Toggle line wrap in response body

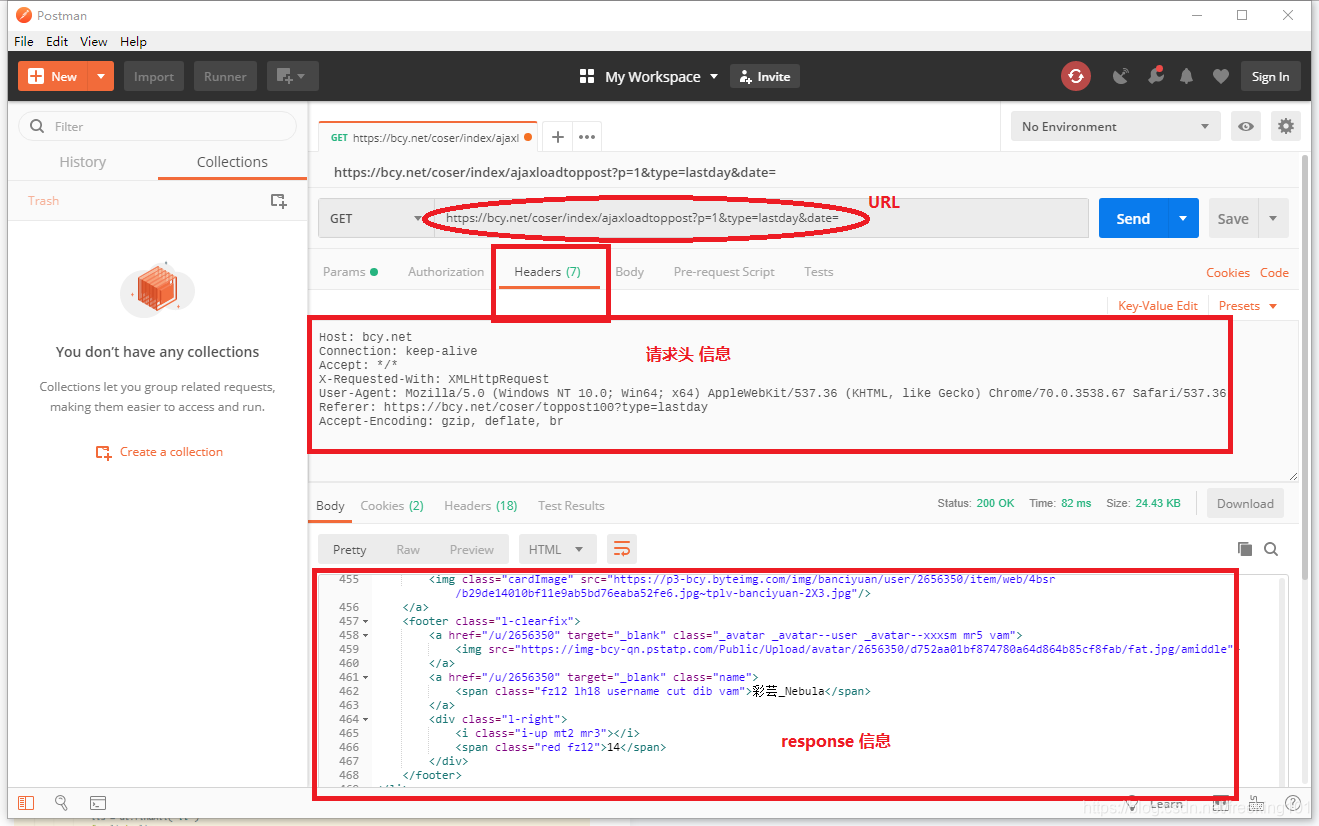[x=622, y=549]
